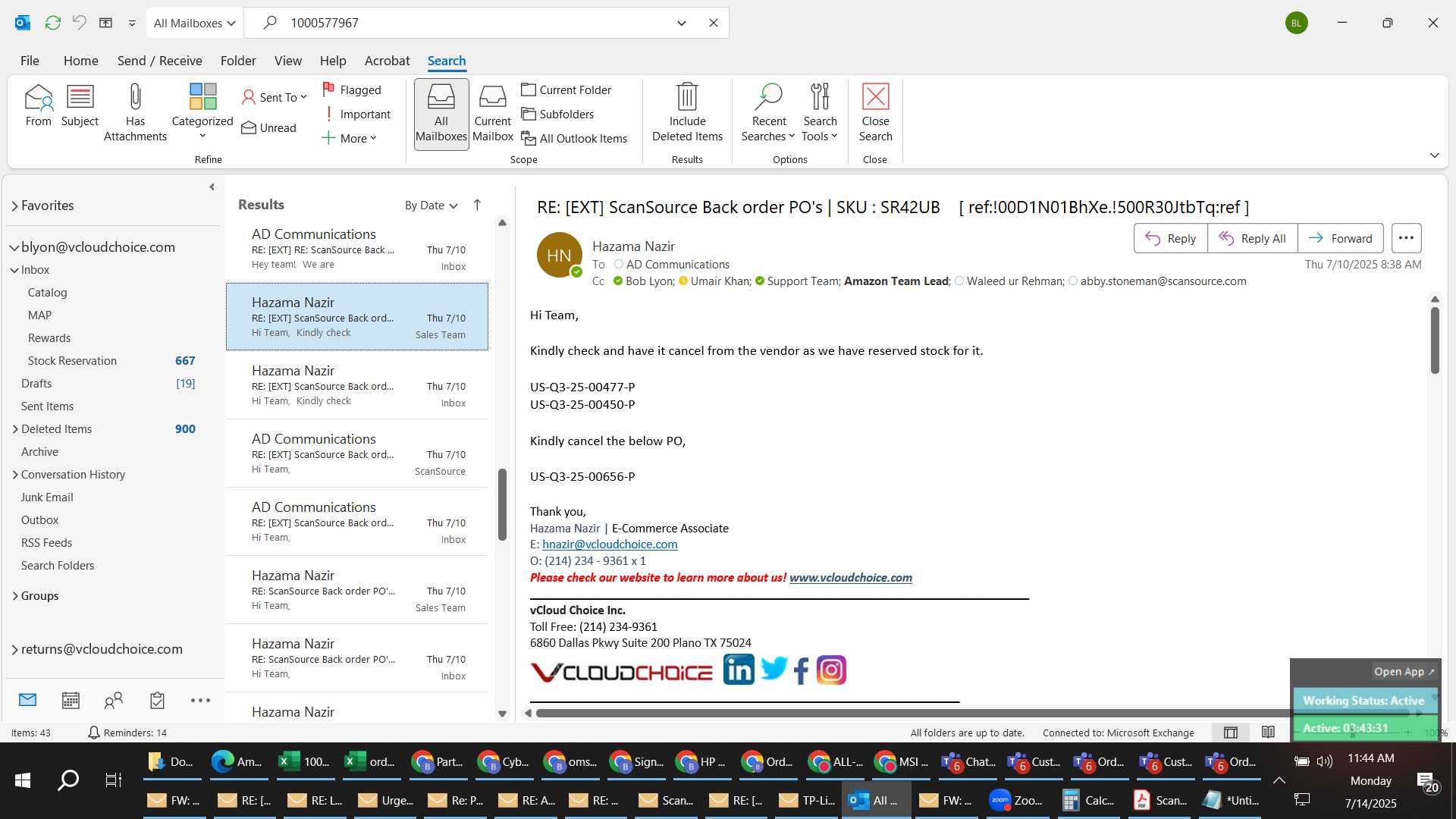The height and width of the screenshot is (819, 1456).
Task: Switch to the Folder tab
Action: coord(238,61)
